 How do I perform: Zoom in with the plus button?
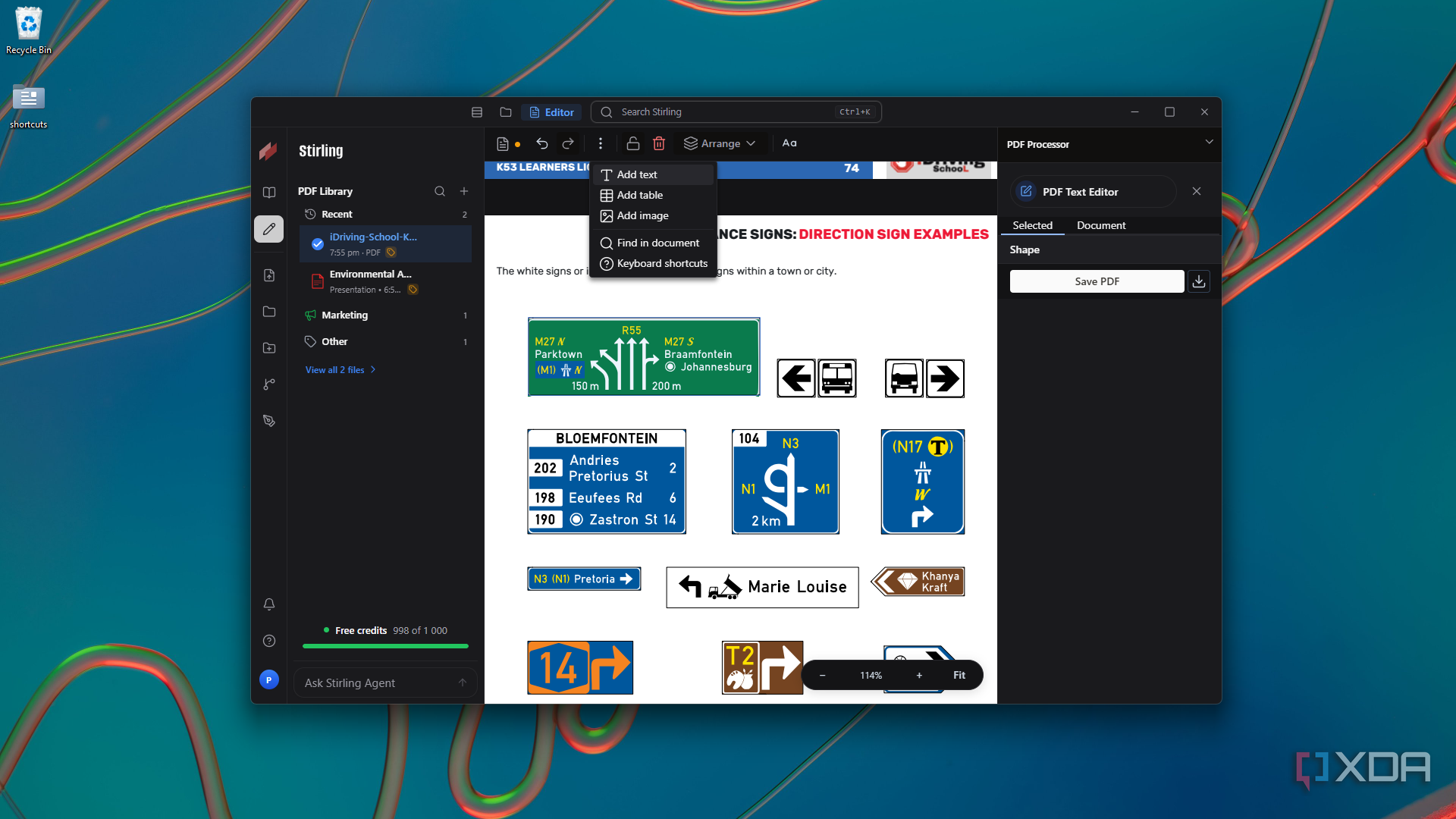tap(919, 675)
